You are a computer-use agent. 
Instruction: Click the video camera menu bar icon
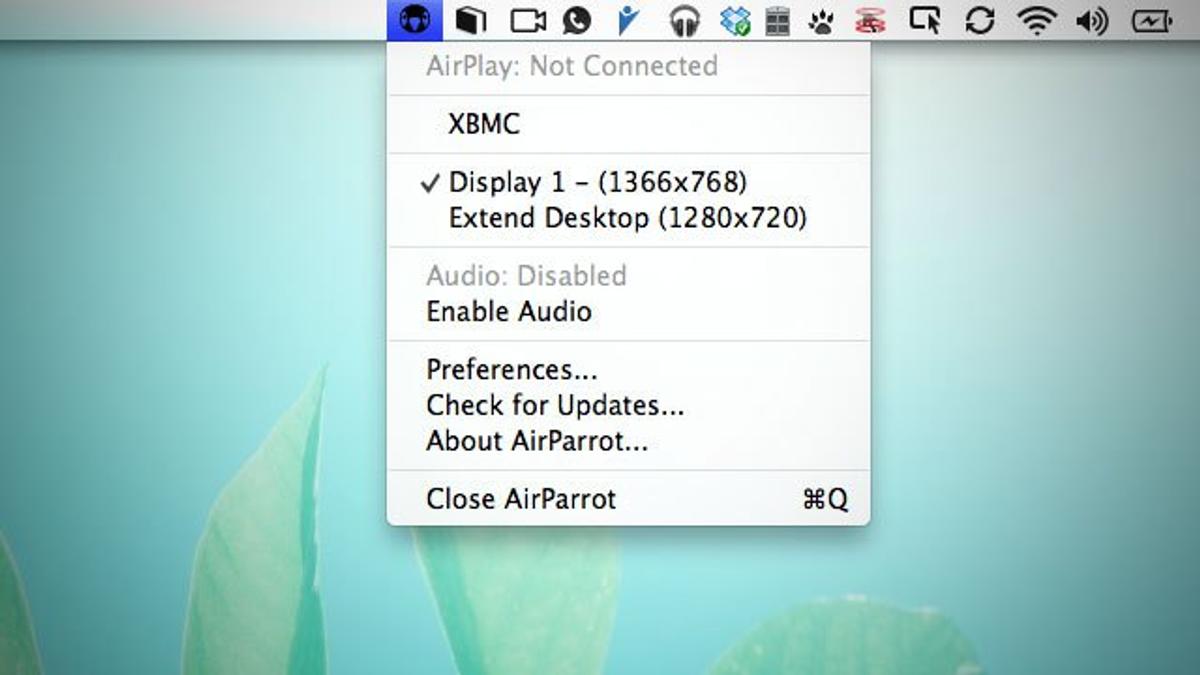tap(528, 20)
